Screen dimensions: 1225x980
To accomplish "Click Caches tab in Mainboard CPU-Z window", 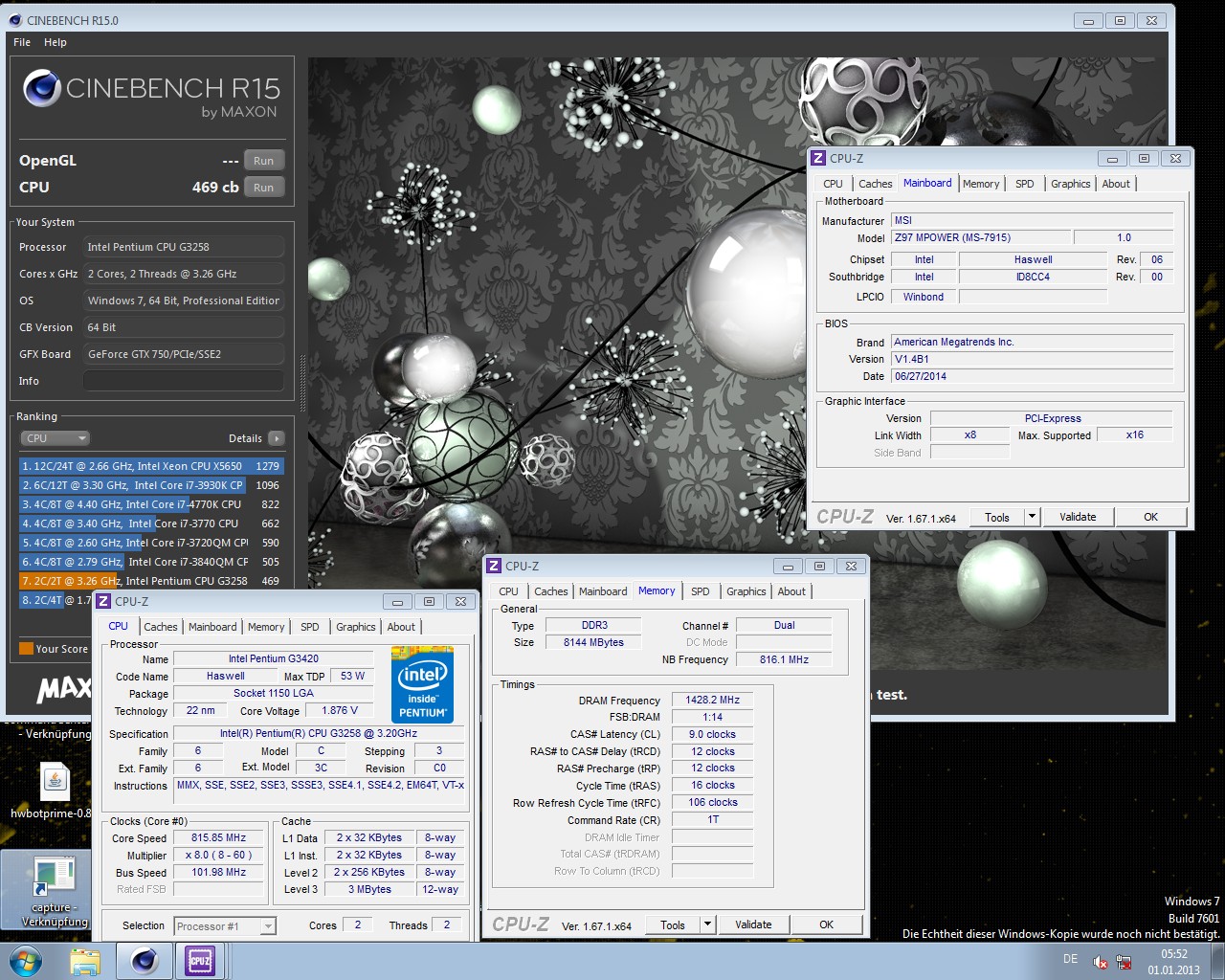I will 875,184.
